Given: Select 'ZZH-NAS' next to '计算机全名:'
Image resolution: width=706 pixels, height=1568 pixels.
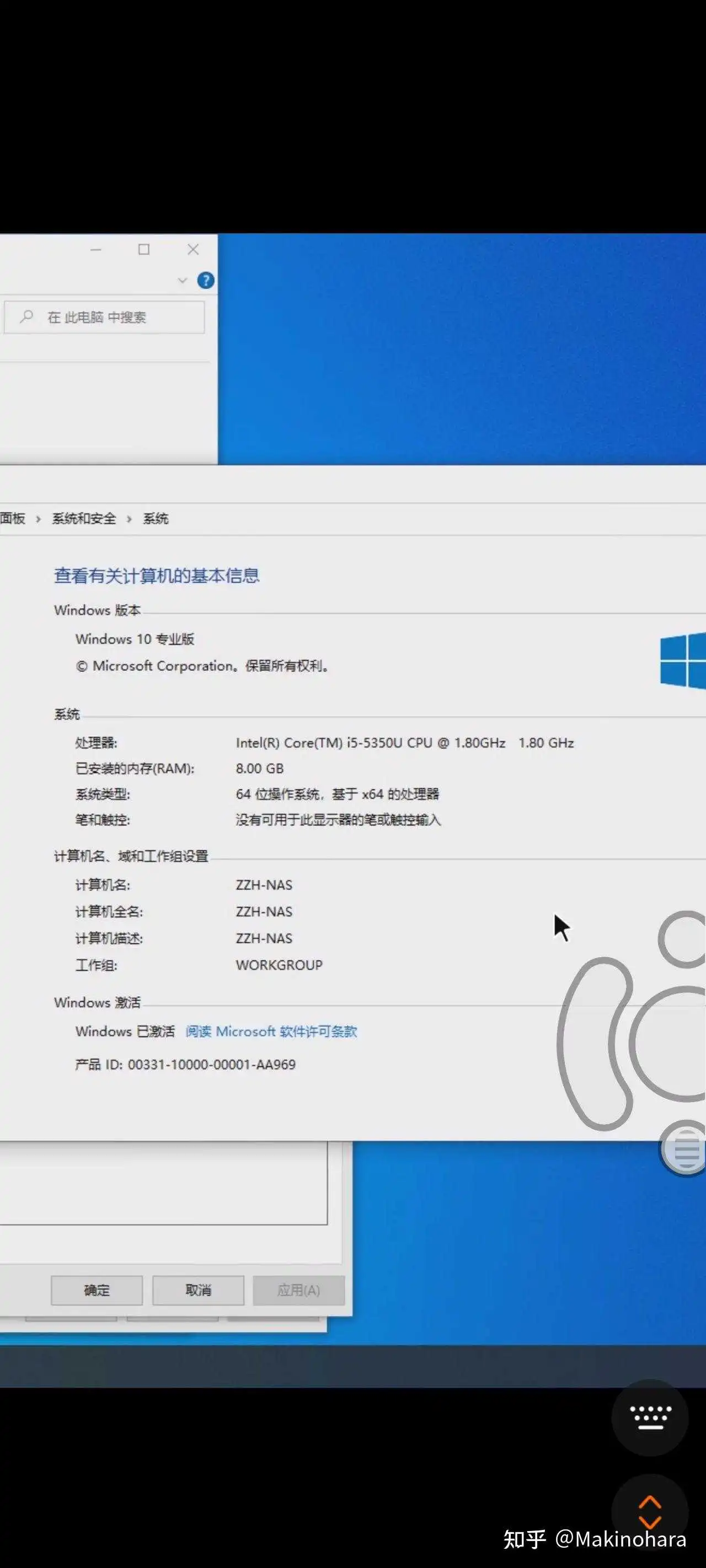Looking at the screenshot, I should tap(264, 911).
